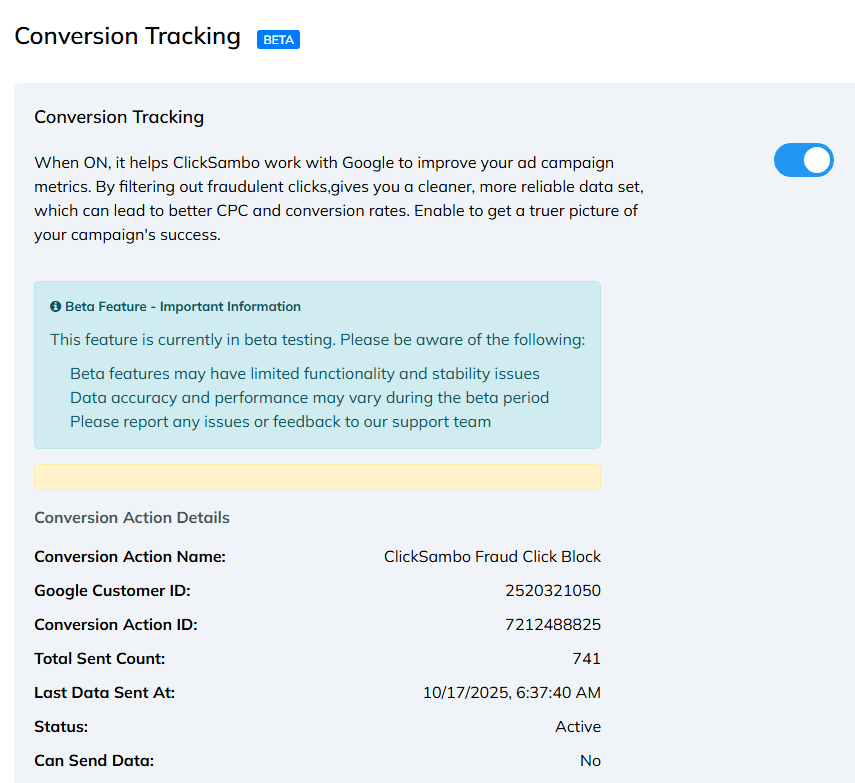
Task: Click the Can Send Data value No
Action: [590, 761]
